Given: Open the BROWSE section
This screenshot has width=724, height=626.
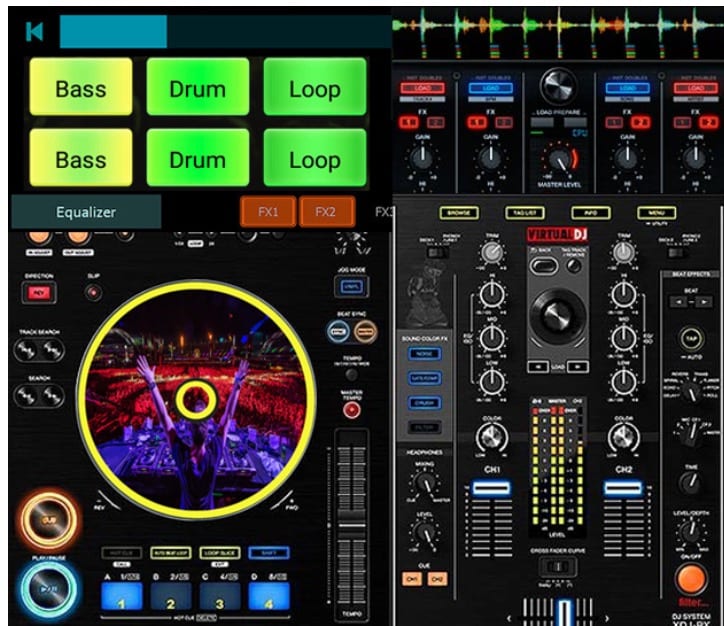Looking at the screenshot, I should [459, 213].
